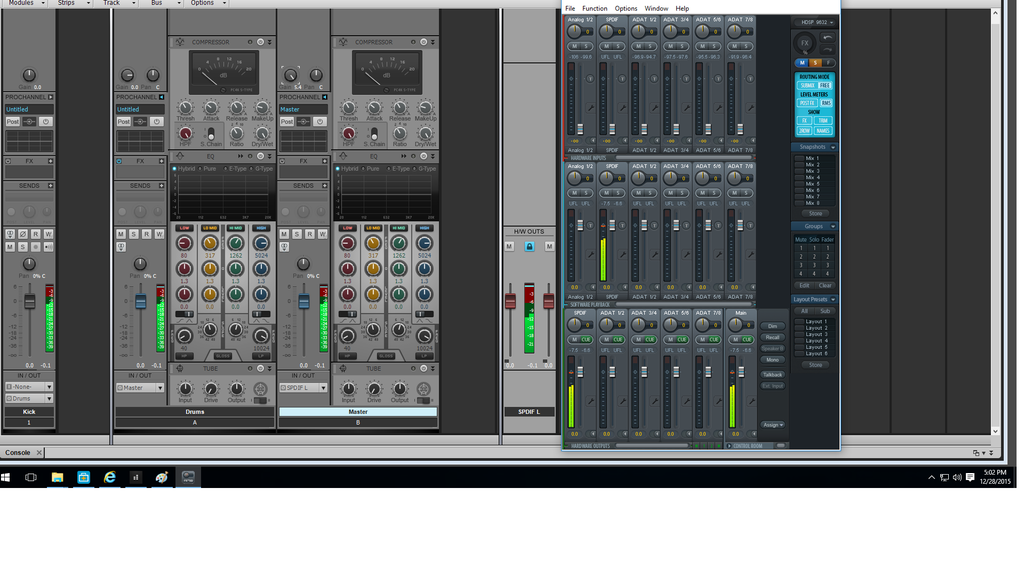The height and width of the screenshot is (576, 1024).
Task: Click the lock icon in HW OUTS
Action: click(x=529, y=246)
